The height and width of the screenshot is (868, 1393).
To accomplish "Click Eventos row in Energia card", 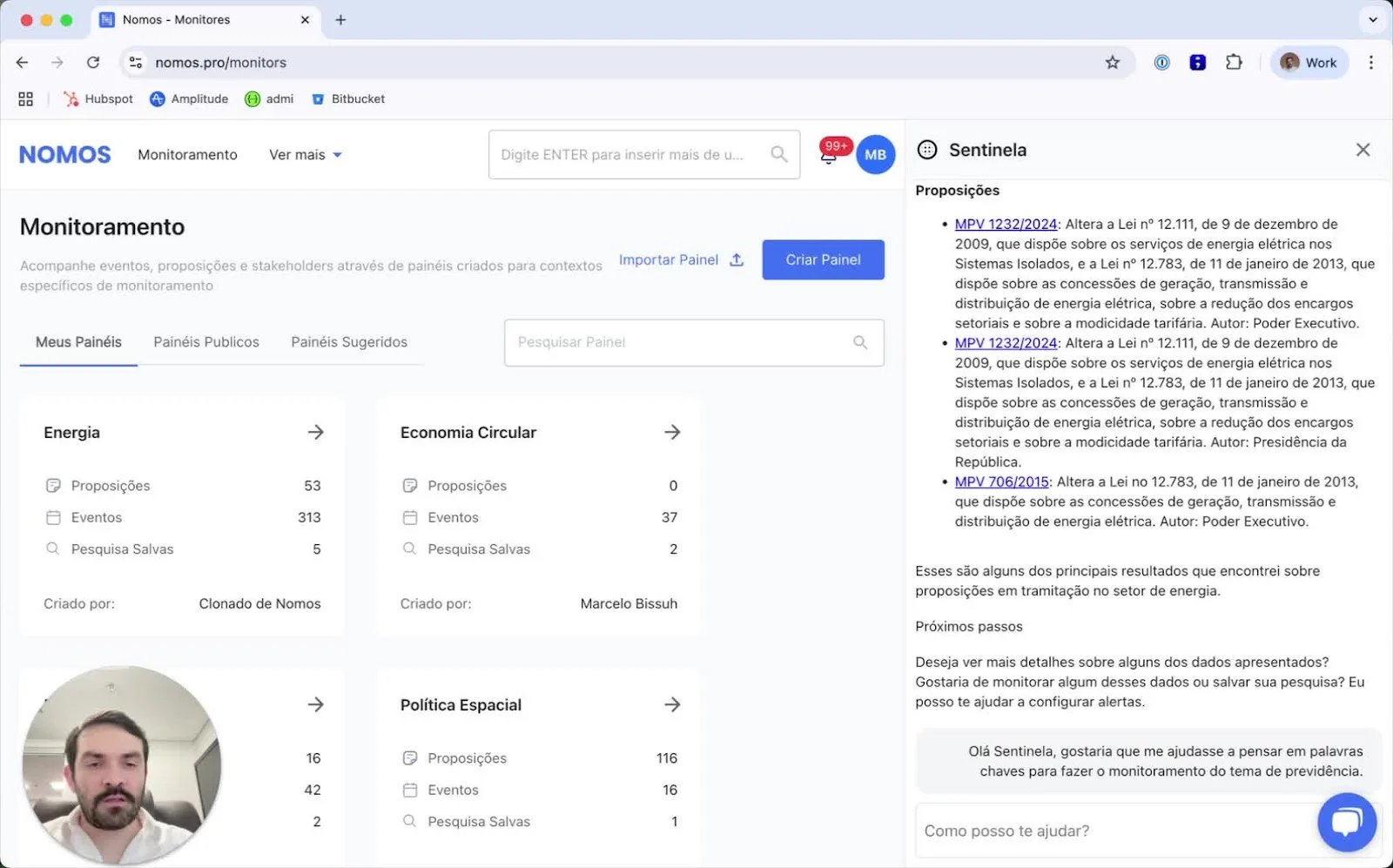I will pos(182,517).
